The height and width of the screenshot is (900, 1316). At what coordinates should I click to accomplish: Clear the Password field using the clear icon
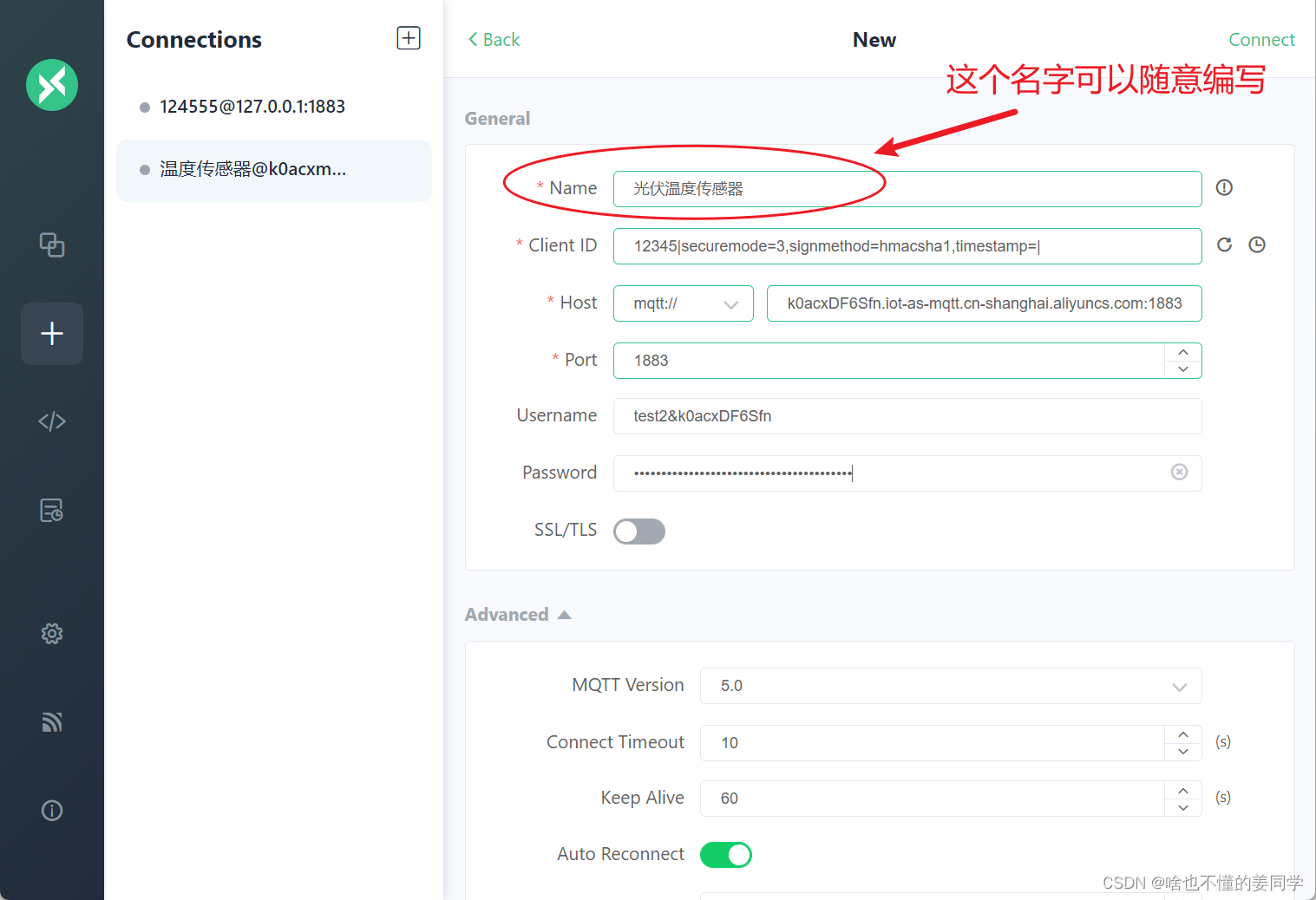(x=1179, y=472)
